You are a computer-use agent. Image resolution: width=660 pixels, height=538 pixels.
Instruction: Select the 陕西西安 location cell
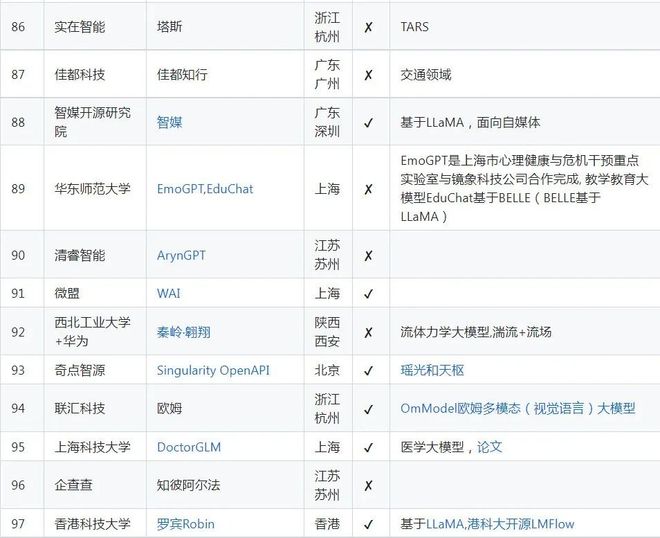[327, 332]
